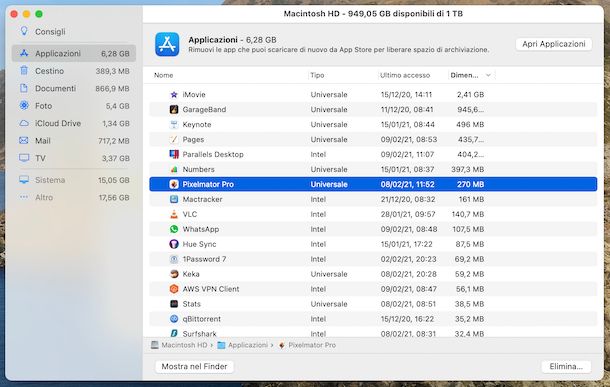Screen dimensions: 610x387
Task: Click the Documenti file icon in sidebar
Action: tap(24, 88)
